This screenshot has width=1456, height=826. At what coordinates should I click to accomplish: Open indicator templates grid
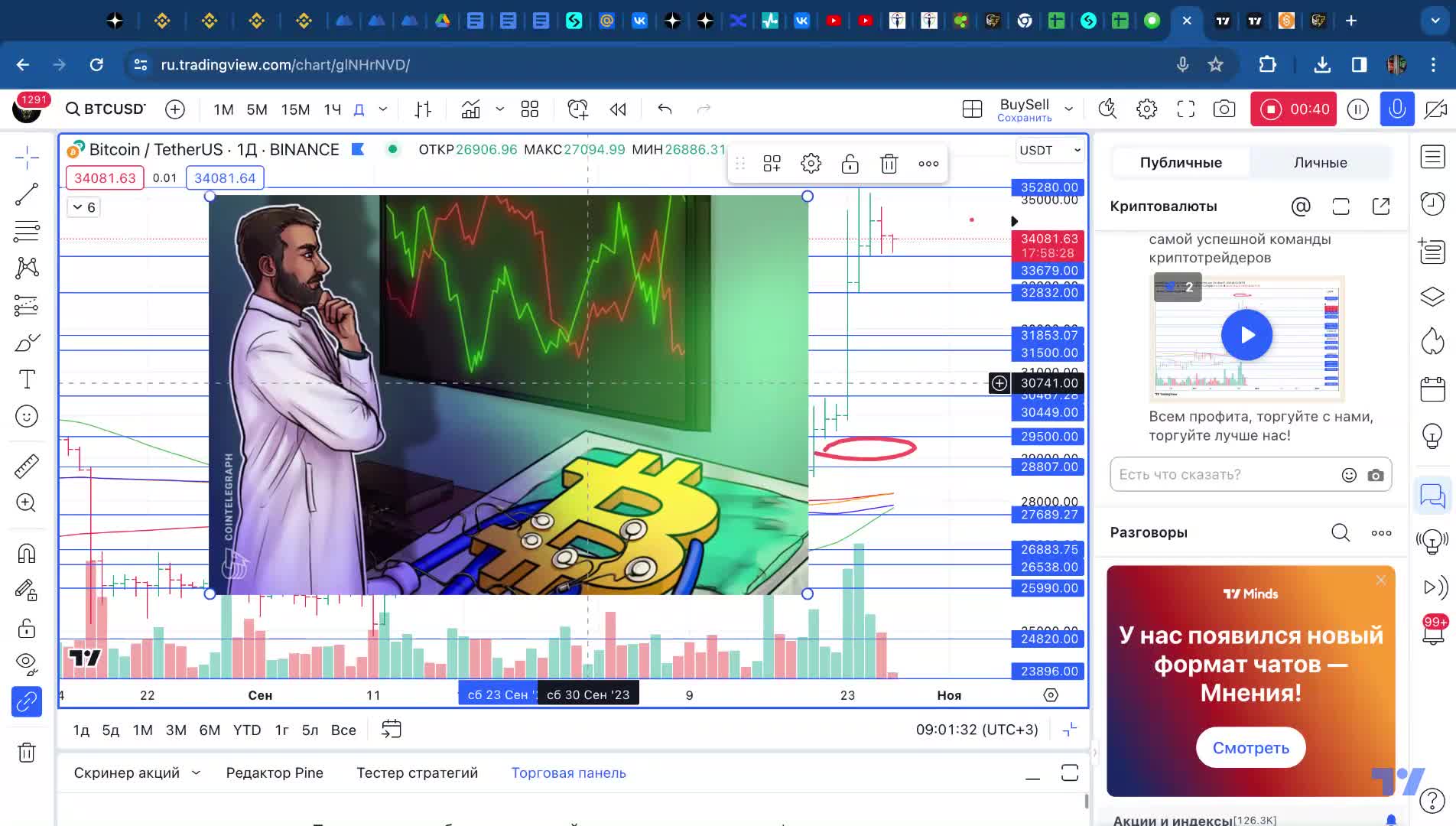(529, 109)
